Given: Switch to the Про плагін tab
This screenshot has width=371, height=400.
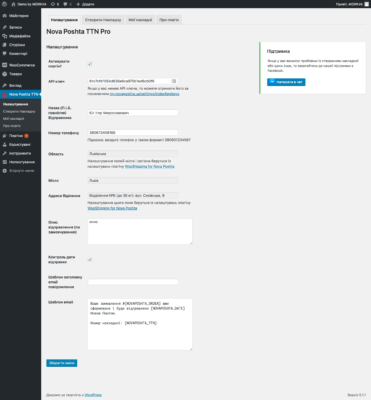Looking at the screenshot, I should tap(169, 20).
